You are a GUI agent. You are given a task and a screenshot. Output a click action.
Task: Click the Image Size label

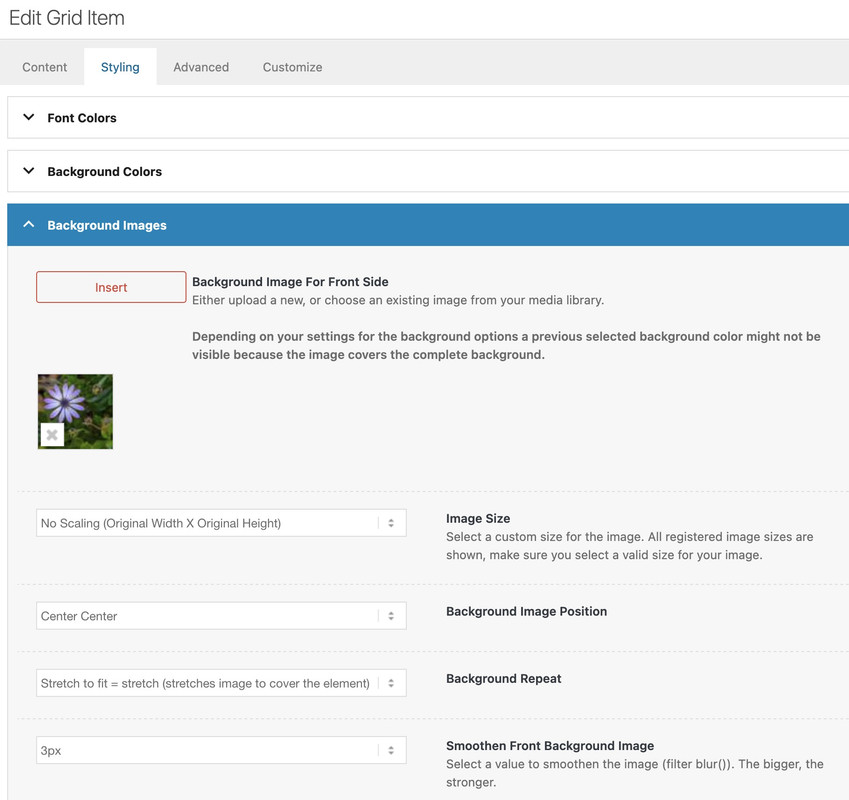tap(478, 519)
